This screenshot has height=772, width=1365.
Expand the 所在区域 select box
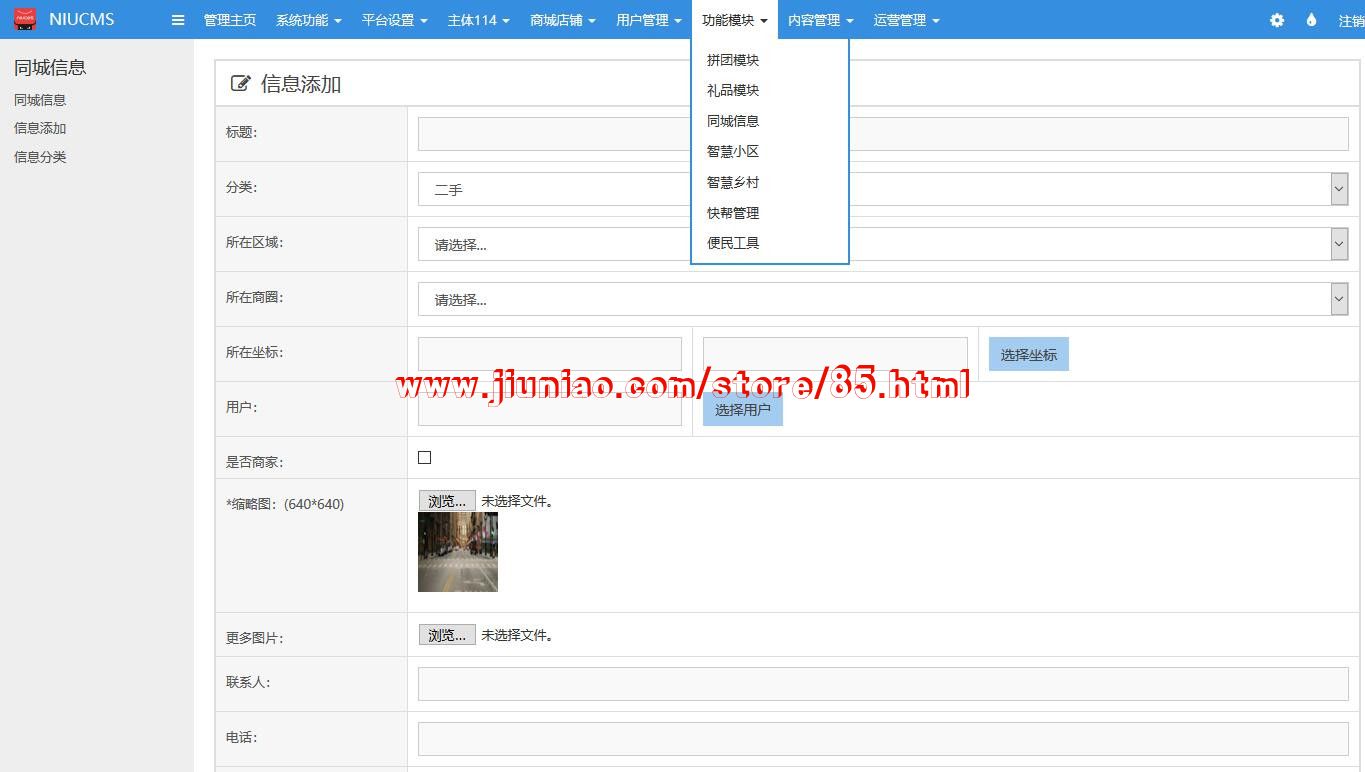click(x=883, y=244)
